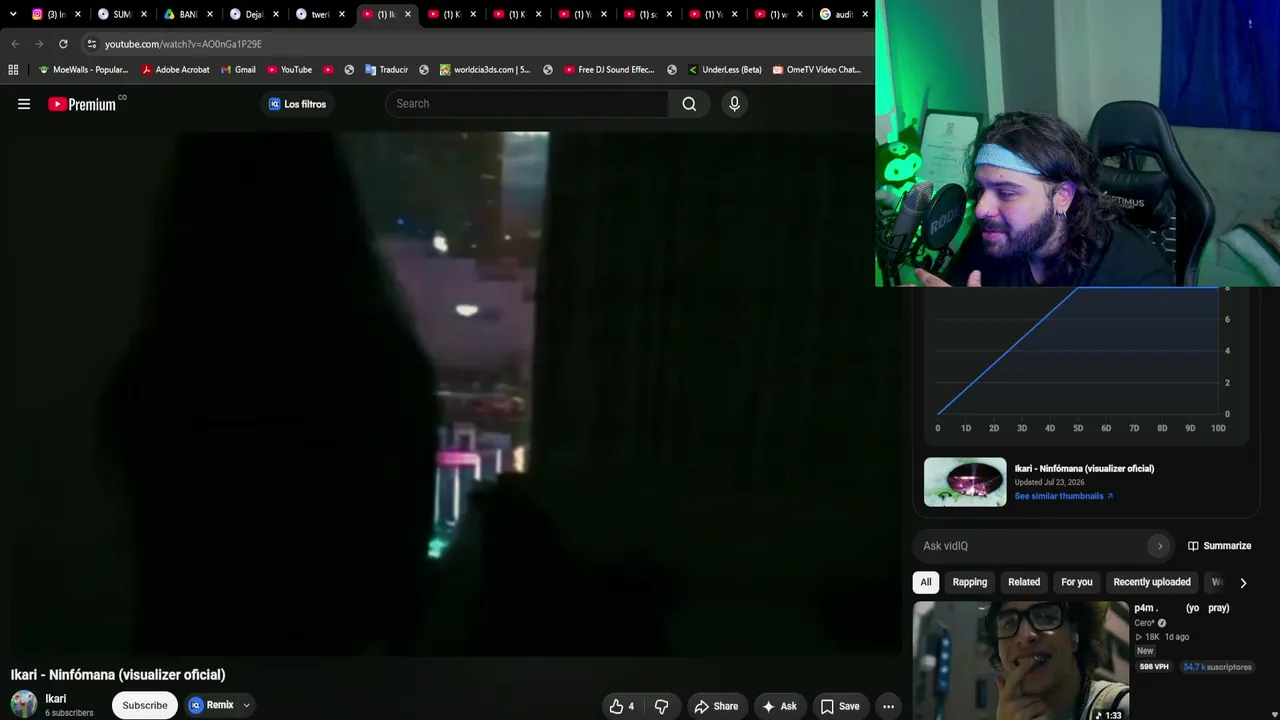Open the OmeTV Video Chat bookmark
The width and height of the screenshot is (1280, 720).
click(816, 70)
